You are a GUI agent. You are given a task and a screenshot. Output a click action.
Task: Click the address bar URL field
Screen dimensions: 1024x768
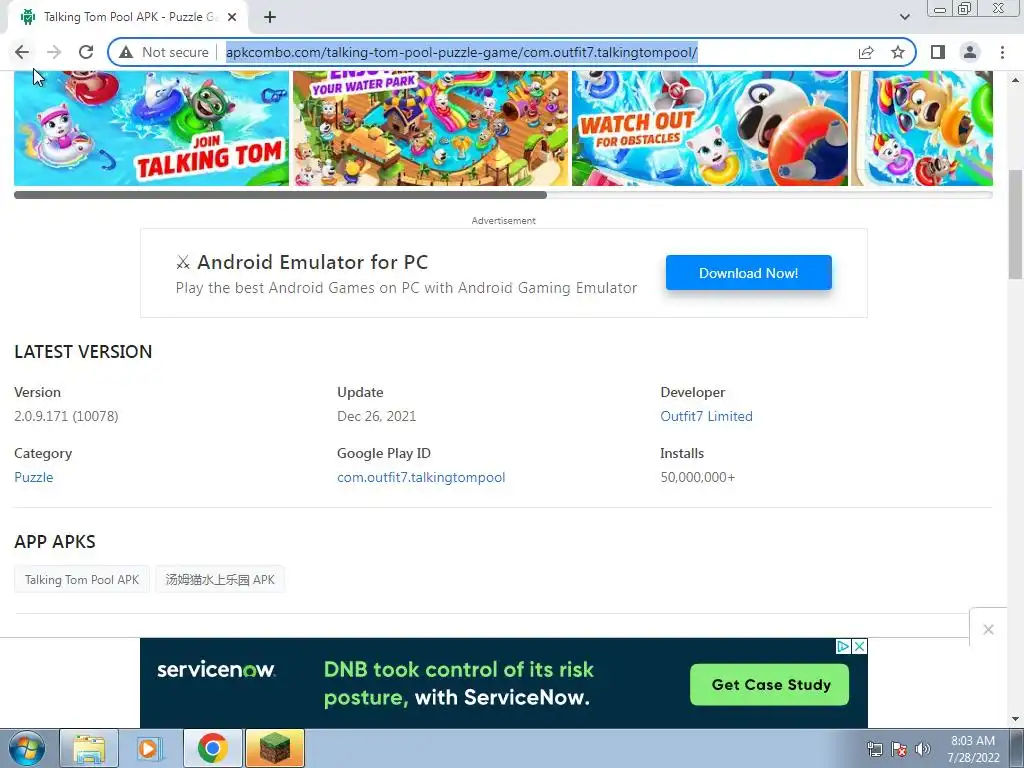tap(461, 52)
